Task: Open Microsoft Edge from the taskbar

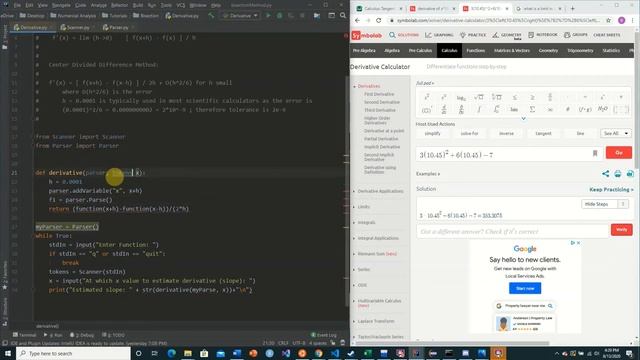Action: 171,353
